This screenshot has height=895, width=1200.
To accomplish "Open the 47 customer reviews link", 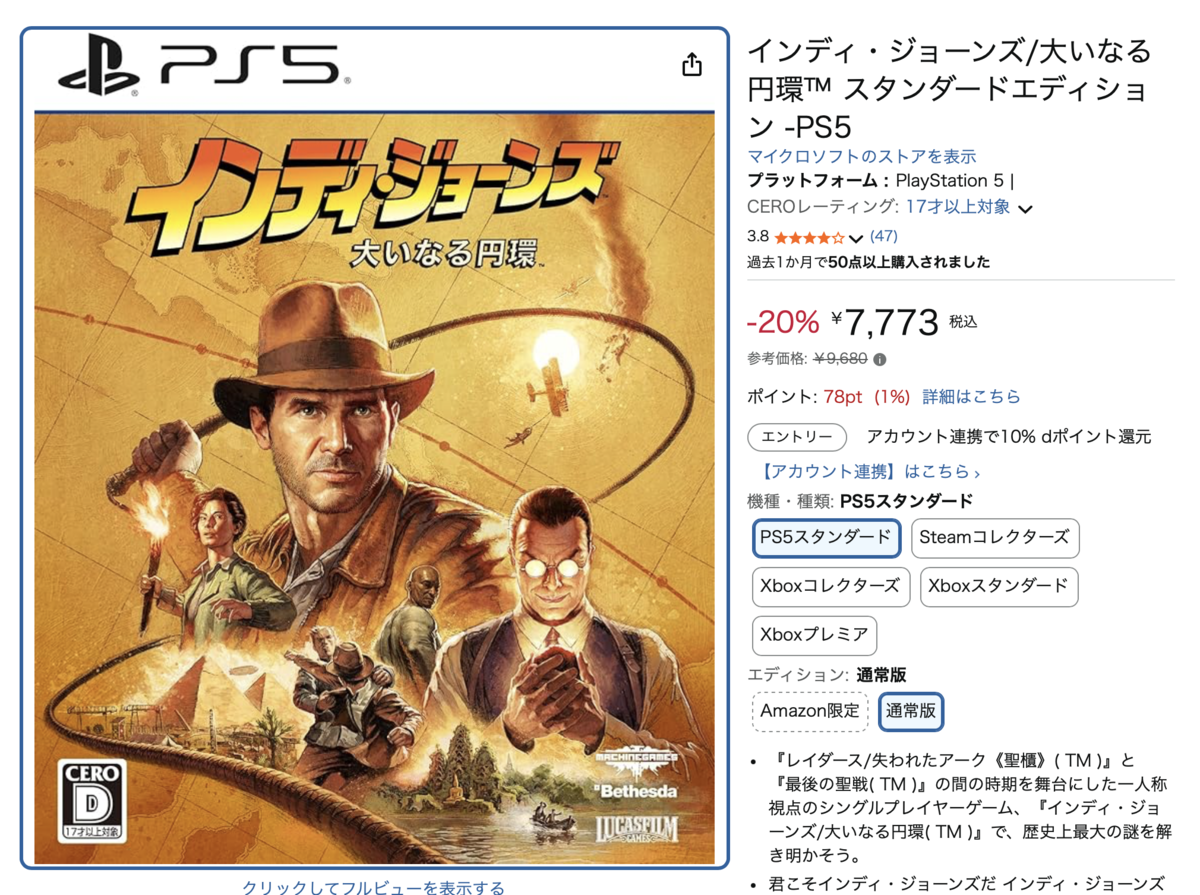I will [884, 237].
